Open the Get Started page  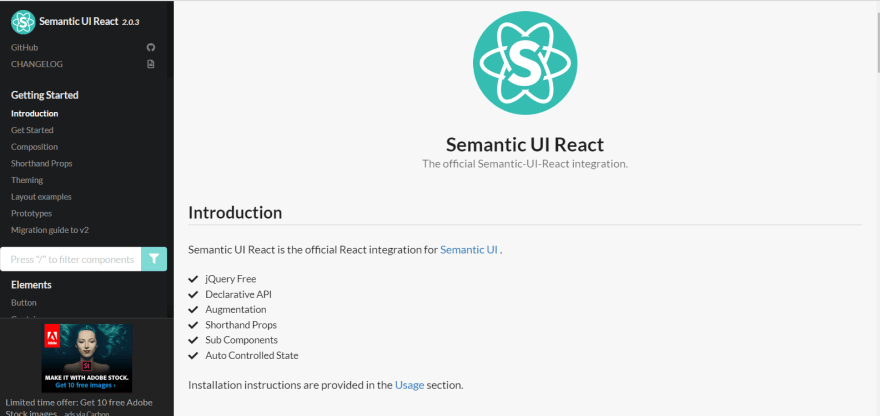point(33,130)
